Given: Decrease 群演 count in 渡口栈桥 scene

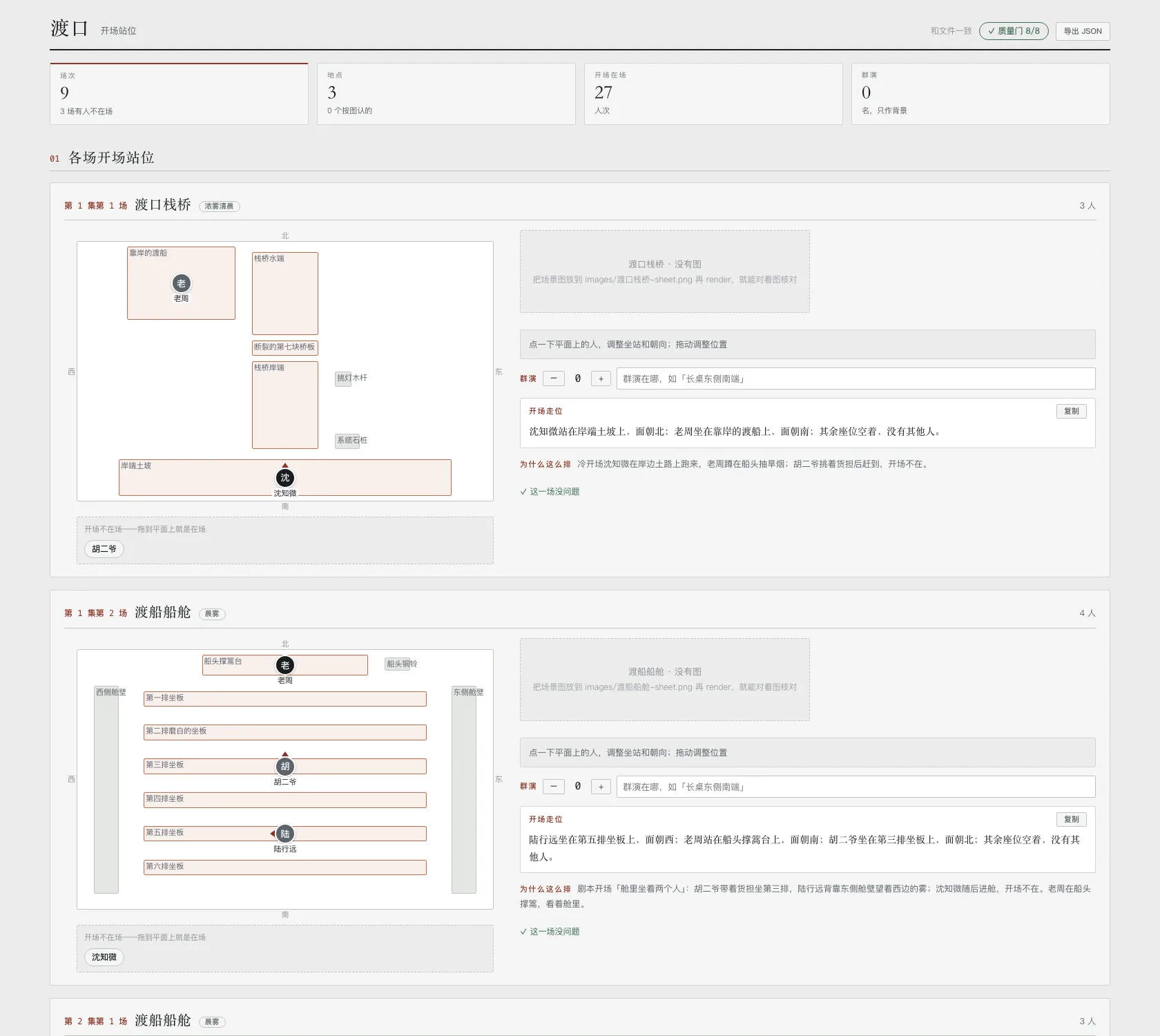Looking at the screenshot, I should pyautogui.click(x=554, y=378).
